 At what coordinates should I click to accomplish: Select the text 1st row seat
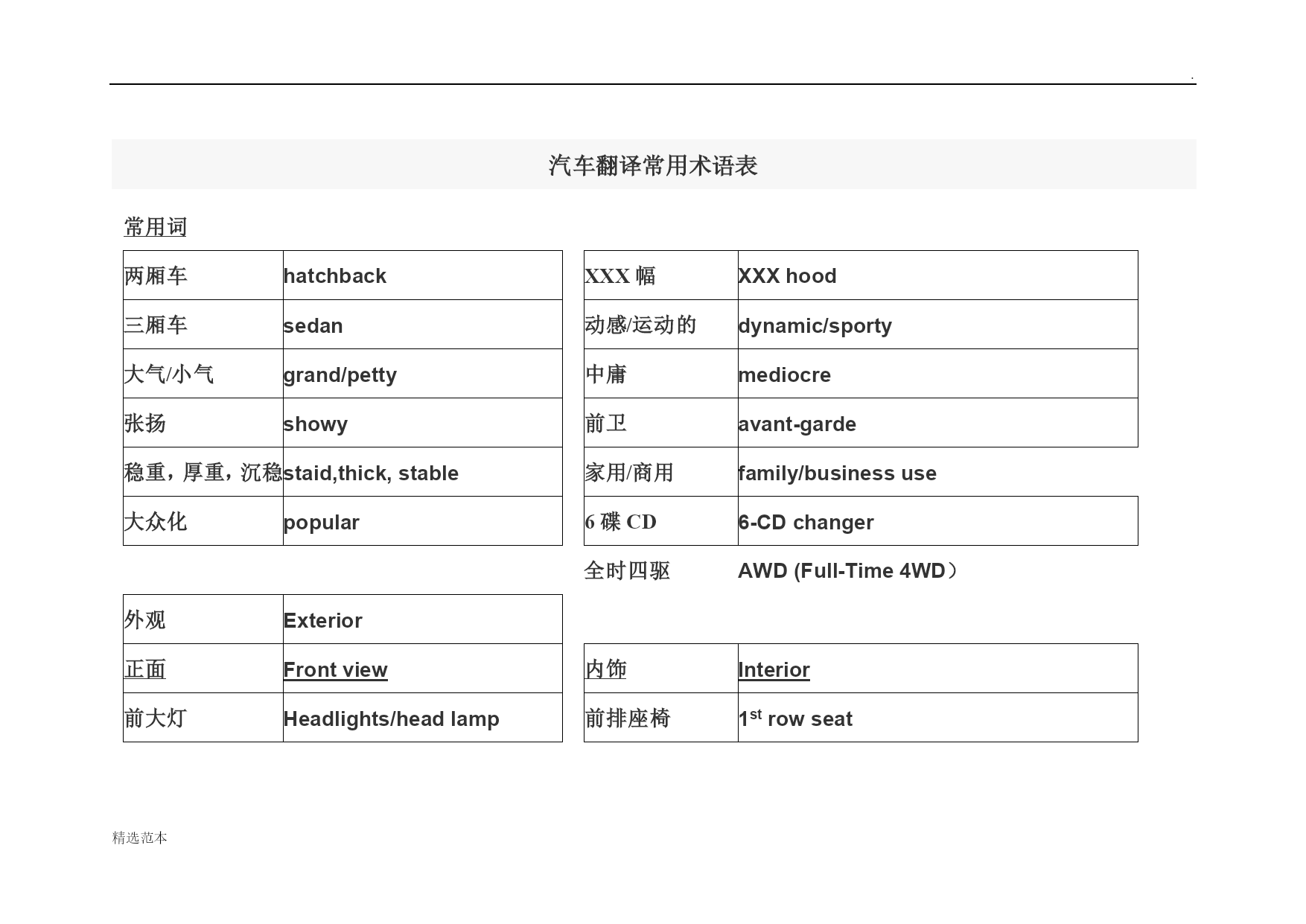[795, 719]
